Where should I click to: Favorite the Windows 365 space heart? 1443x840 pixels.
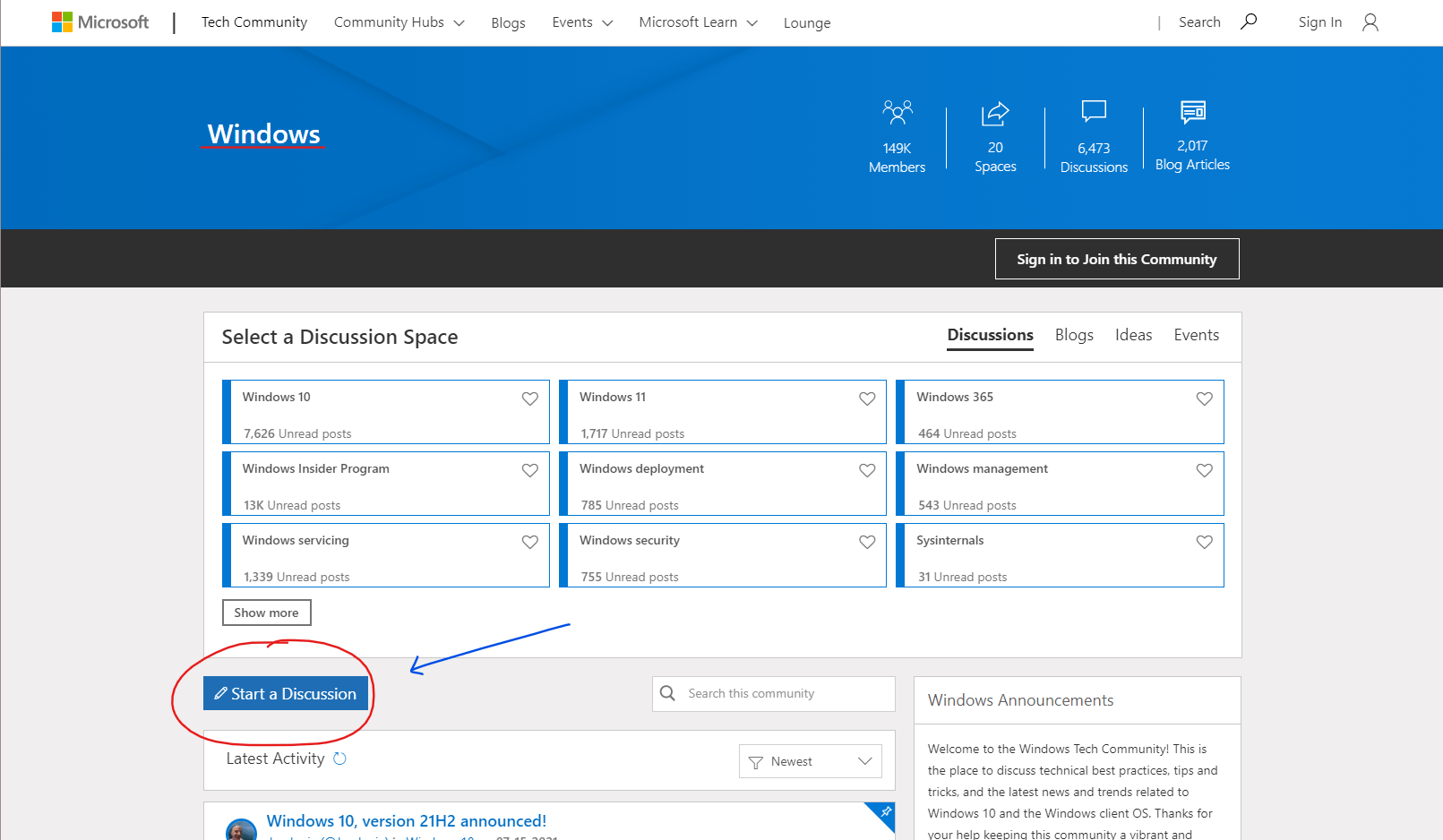(1204, 399)
